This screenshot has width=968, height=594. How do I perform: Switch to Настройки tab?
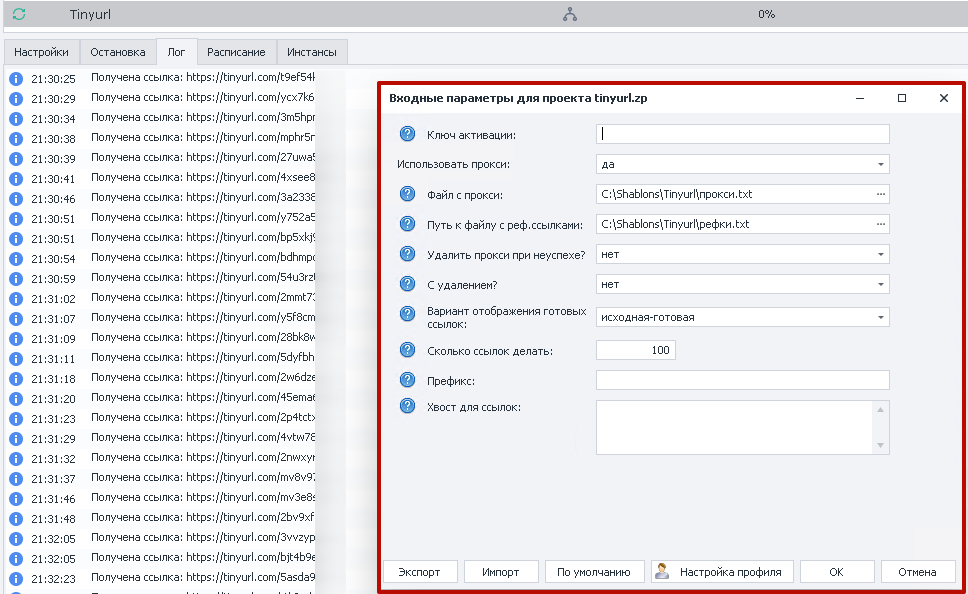41,52
